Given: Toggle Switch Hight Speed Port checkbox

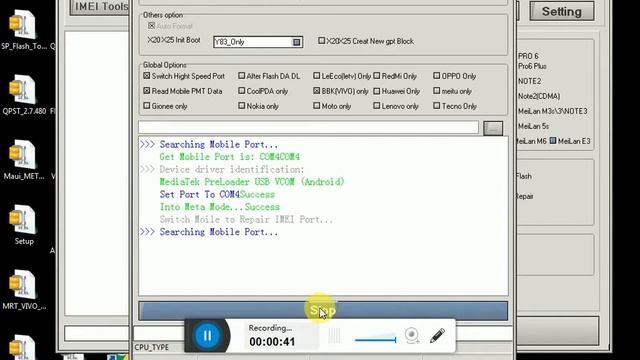Looking at the screenshot, I should click(147, 76).
